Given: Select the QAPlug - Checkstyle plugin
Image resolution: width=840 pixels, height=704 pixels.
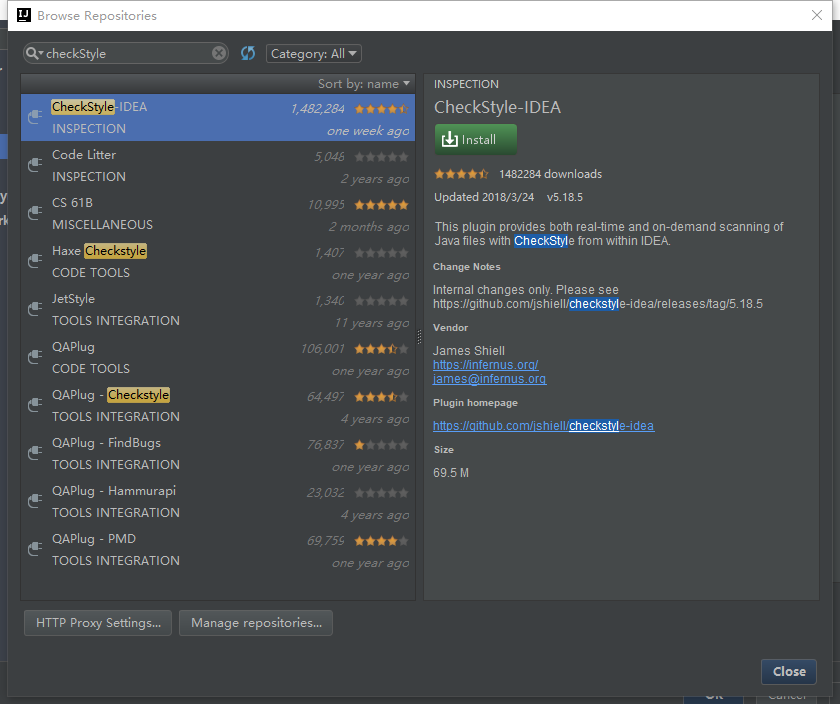Looking at the screenshot, I should click(218, 406).
